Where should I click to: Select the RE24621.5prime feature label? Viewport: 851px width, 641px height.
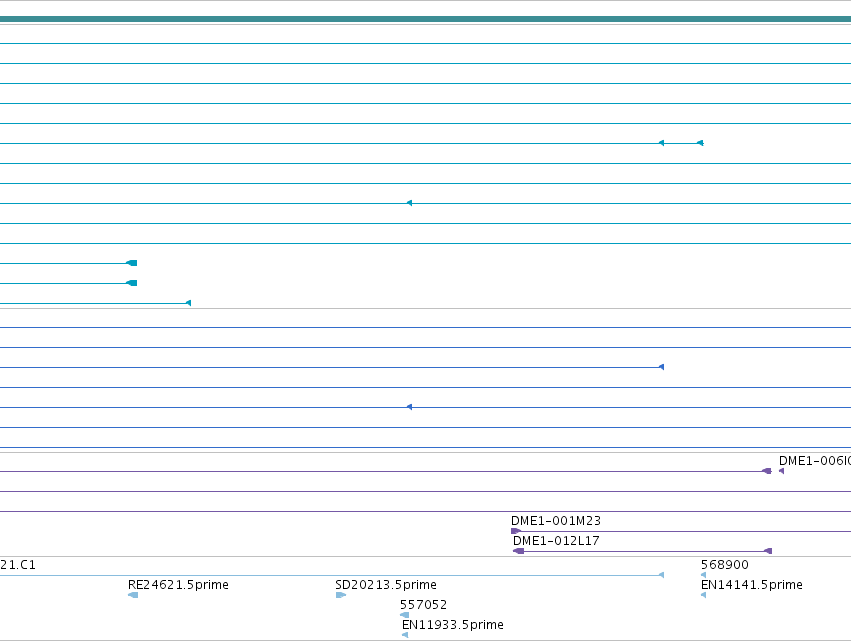click(x=178, y=585)
